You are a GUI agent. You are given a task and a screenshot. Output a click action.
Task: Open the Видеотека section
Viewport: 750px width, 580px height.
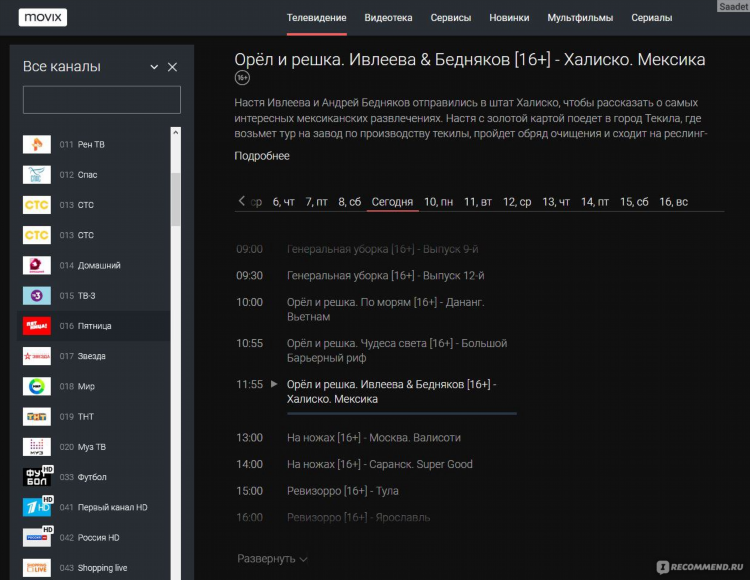click(388, 18)
